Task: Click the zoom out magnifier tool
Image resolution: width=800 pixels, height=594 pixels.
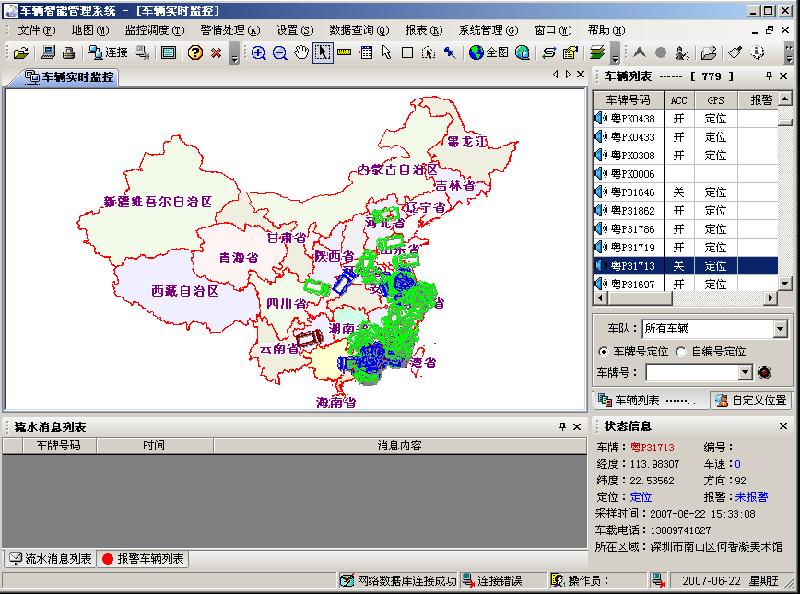Action: pos(280,53)
